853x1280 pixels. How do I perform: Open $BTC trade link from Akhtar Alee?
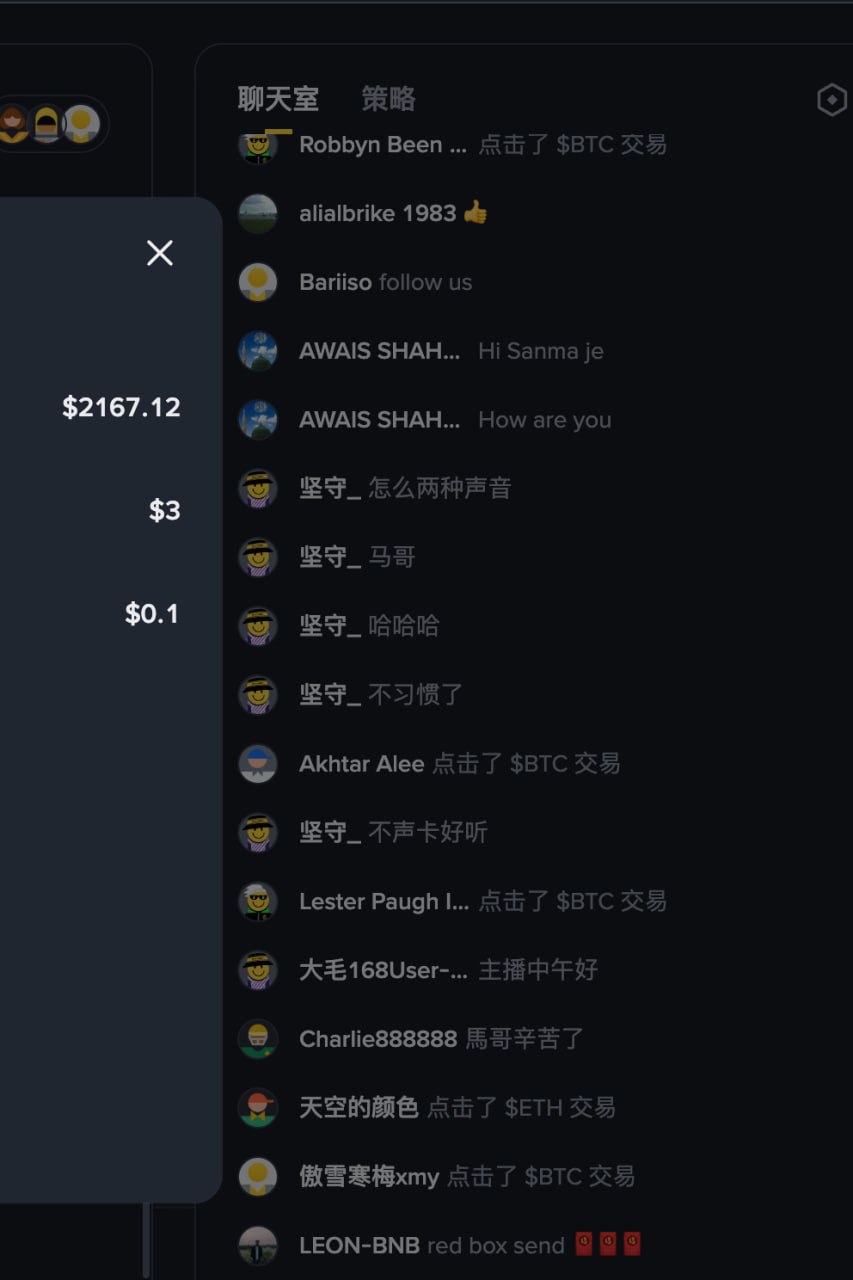tap(565, 764)
